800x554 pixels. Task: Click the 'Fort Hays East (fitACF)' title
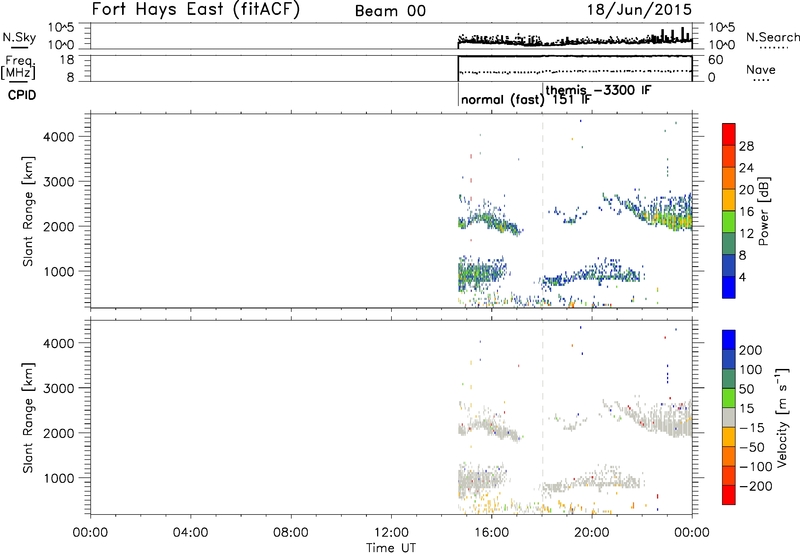(195, 9)
